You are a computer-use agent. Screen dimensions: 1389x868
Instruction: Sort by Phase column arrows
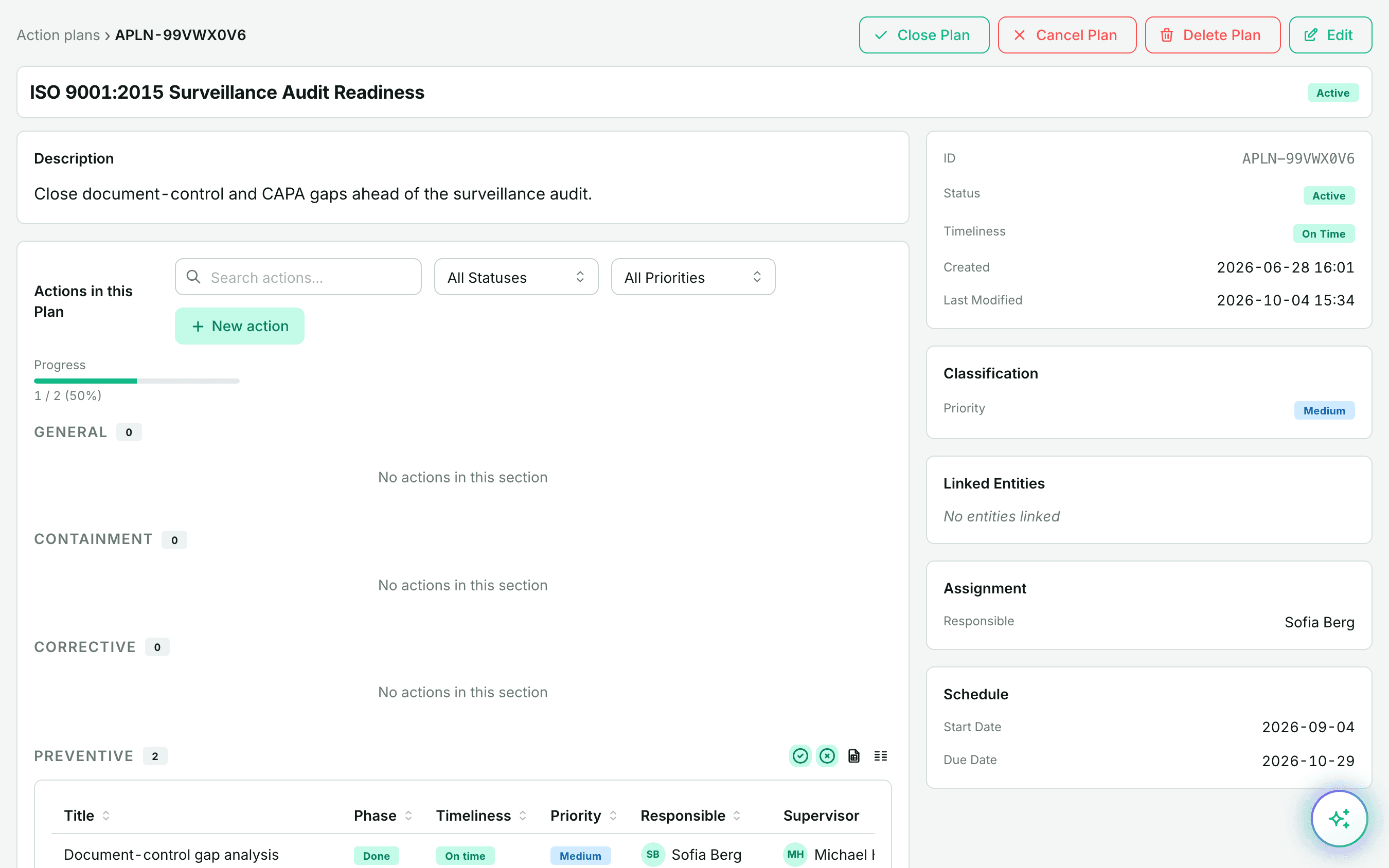[408, 816]
